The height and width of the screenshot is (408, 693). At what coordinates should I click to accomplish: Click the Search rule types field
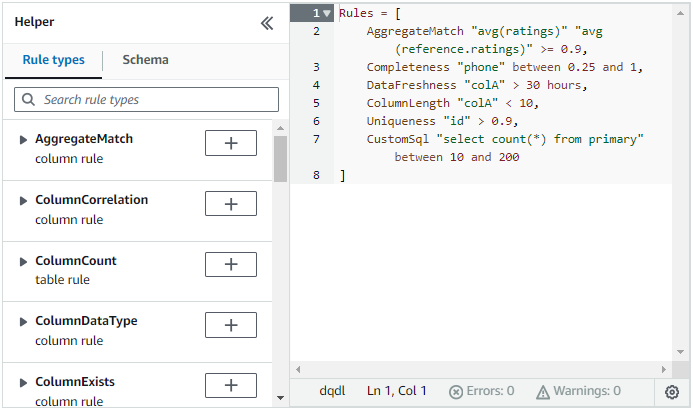pyautogui.click(x=146, y=100)
